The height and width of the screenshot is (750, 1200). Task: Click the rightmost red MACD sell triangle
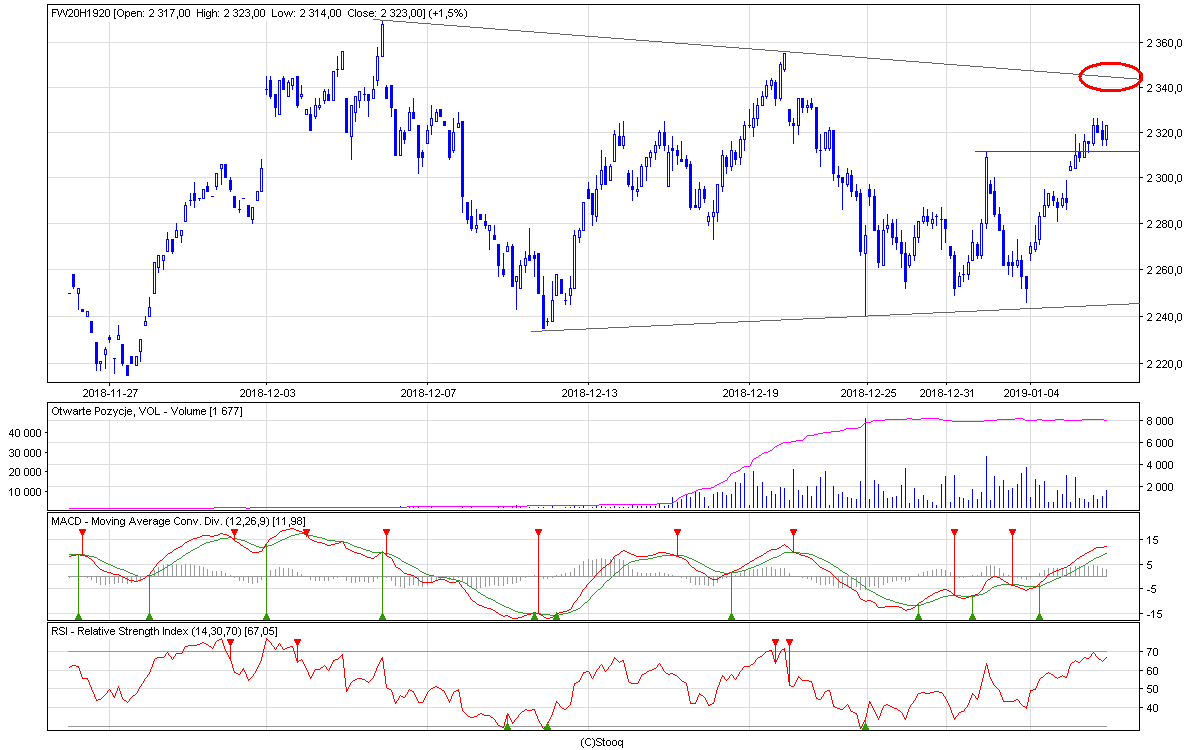coord(1012,533)
